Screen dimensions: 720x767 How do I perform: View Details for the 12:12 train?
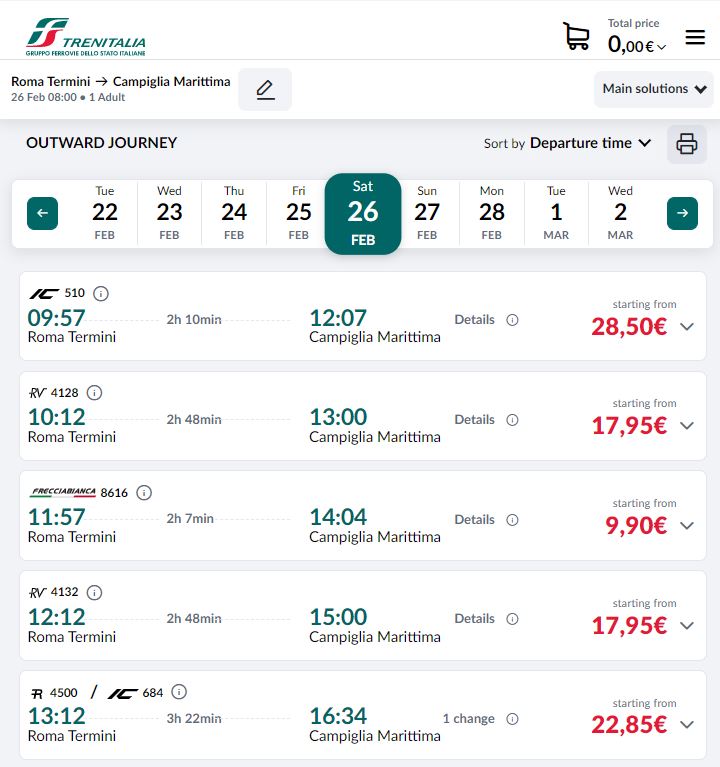pos(475,619)
